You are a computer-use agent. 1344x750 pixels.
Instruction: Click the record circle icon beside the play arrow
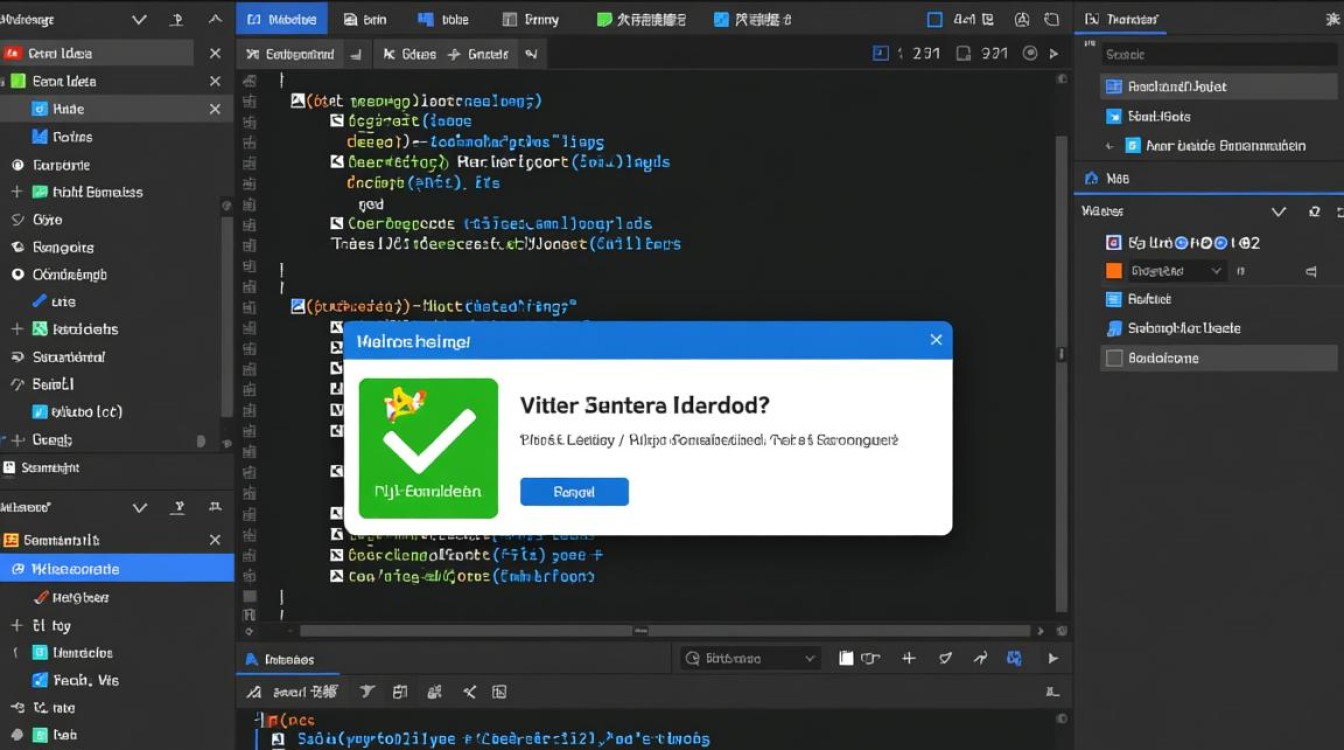point(1030,54)
